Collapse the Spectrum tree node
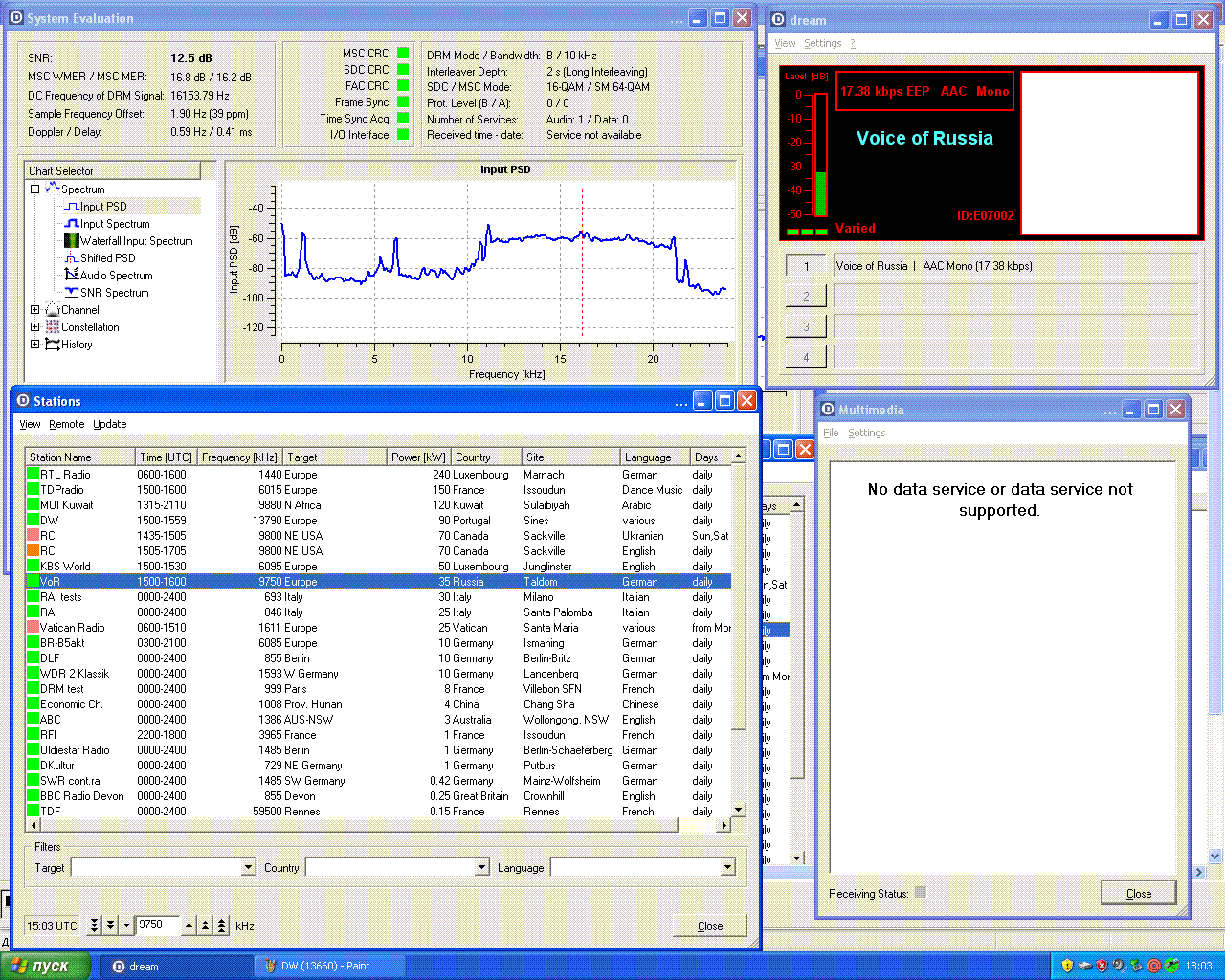 pos(35,189)
